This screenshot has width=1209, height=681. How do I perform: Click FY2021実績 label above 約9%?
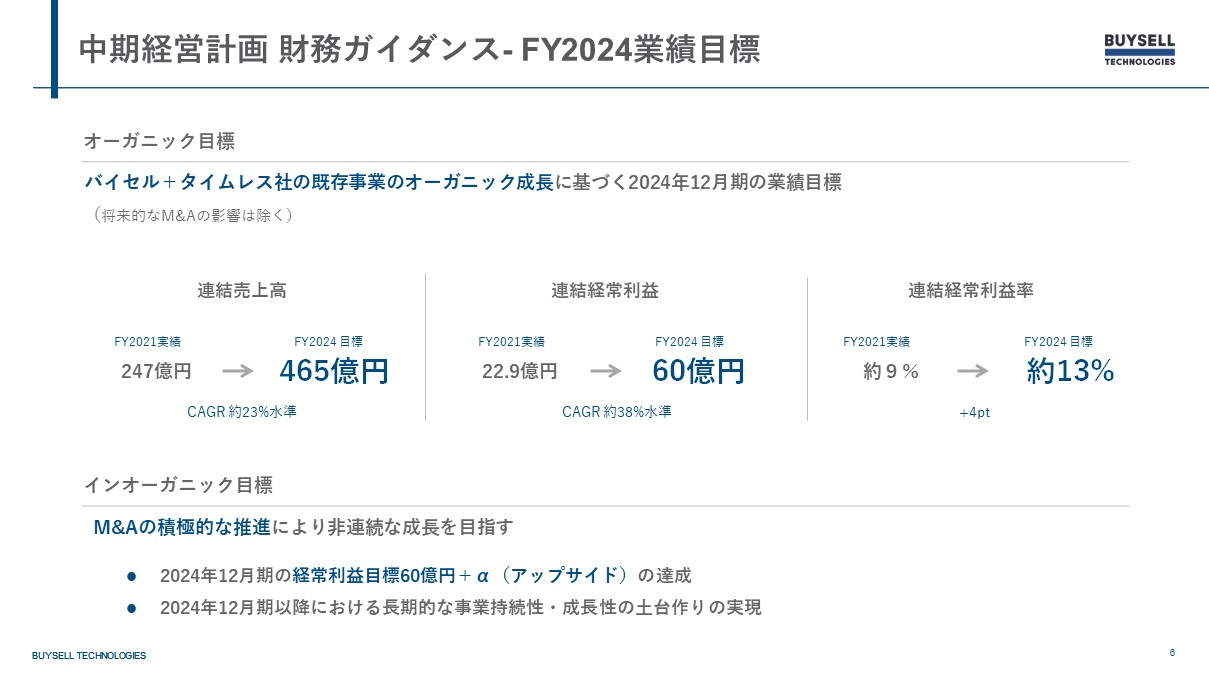877,342
